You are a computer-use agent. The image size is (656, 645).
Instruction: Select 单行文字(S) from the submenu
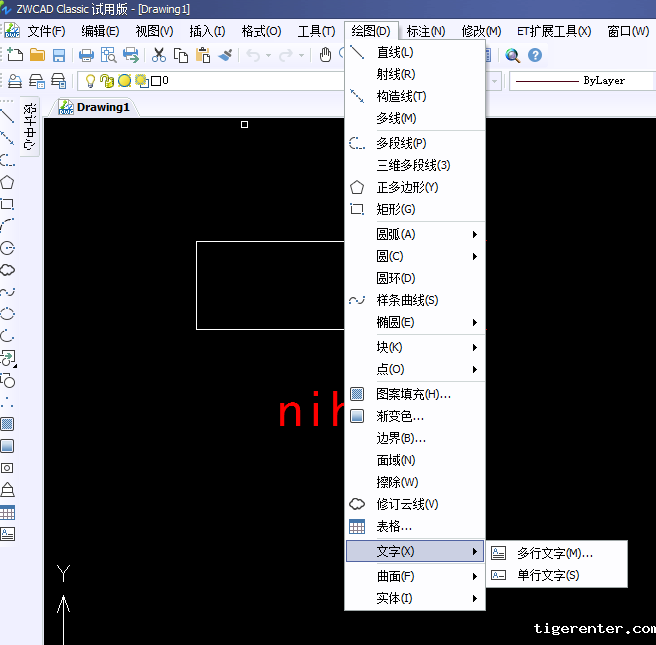(x=547, y=575)
